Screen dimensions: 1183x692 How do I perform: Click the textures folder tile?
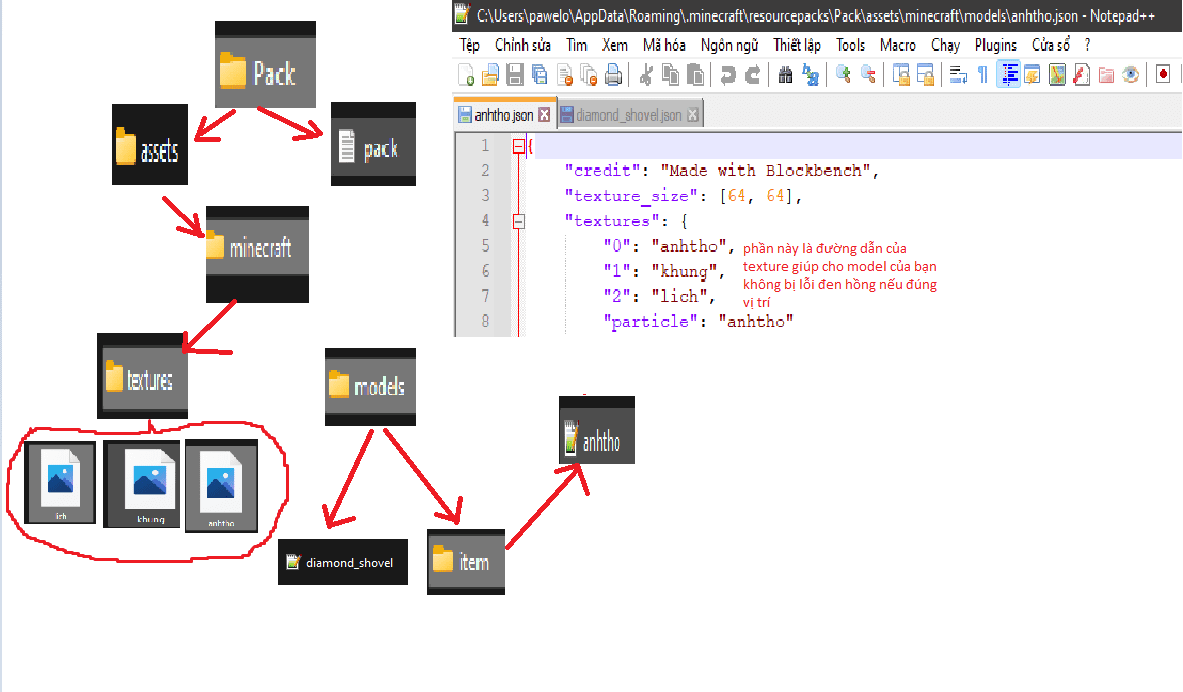(143, 376)
